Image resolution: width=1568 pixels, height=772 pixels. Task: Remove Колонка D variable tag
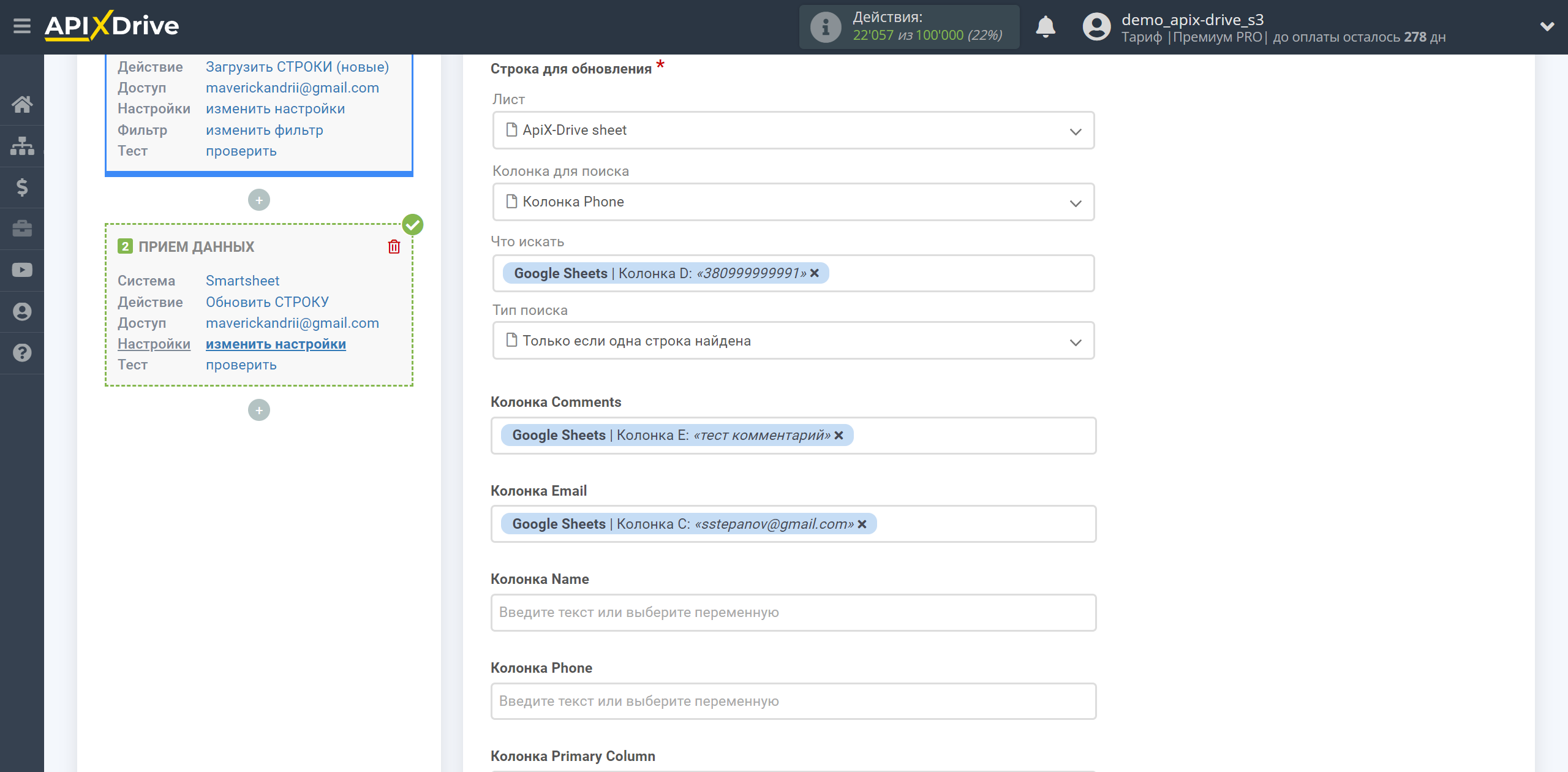coord(815,273)
